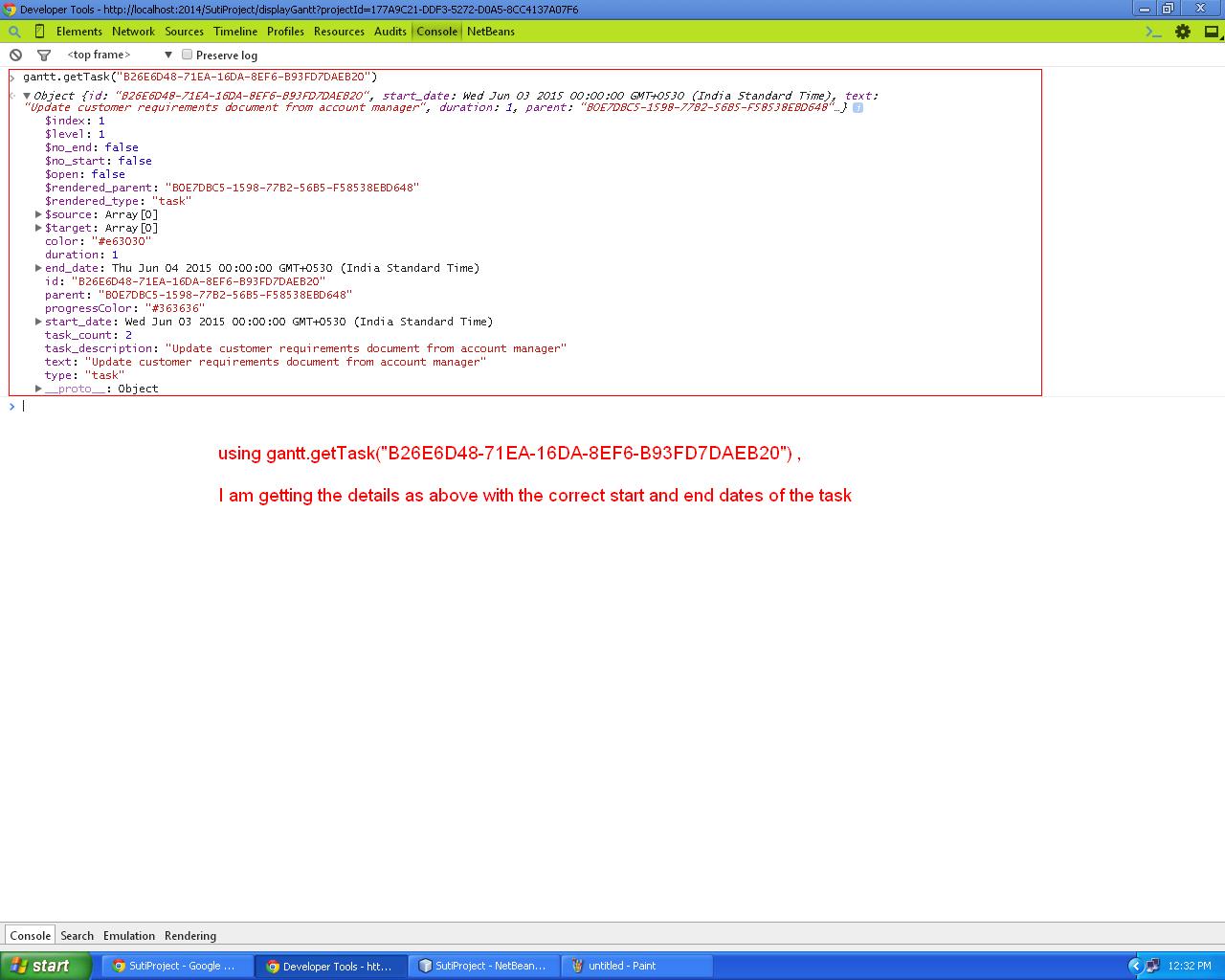The image size is (1225, 980).
Task: Click the gantt.getTask command line
Action: (x=200, y=77)
